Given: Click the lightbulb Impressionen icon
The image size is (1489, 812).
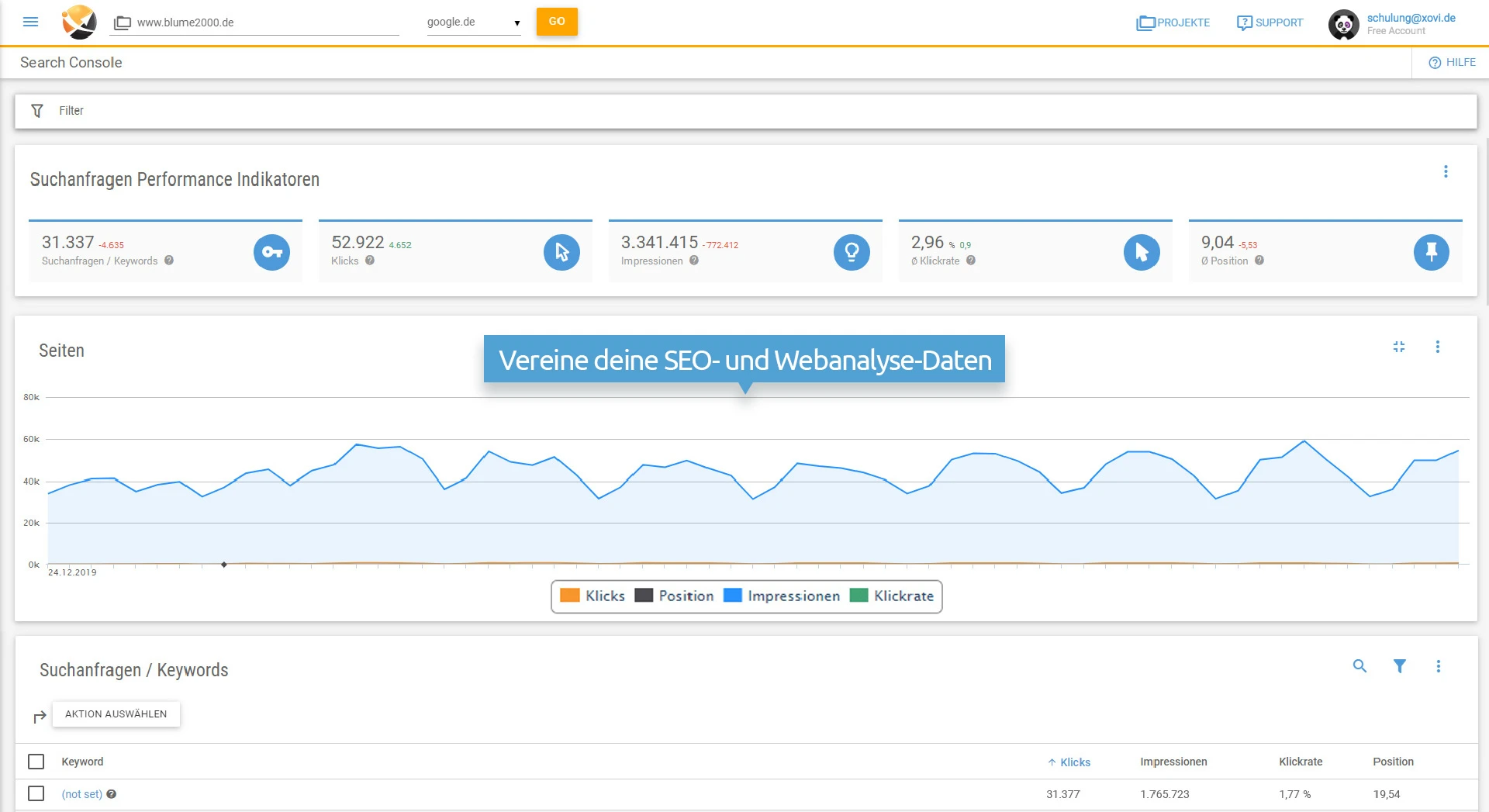Looking at the screenshot, I should pos(851,252).
